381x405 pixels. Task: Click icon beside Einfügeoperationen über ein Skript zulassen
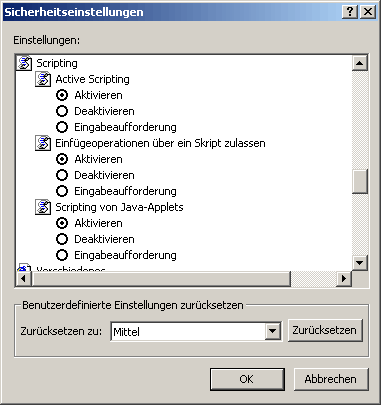tap(43, 143)
